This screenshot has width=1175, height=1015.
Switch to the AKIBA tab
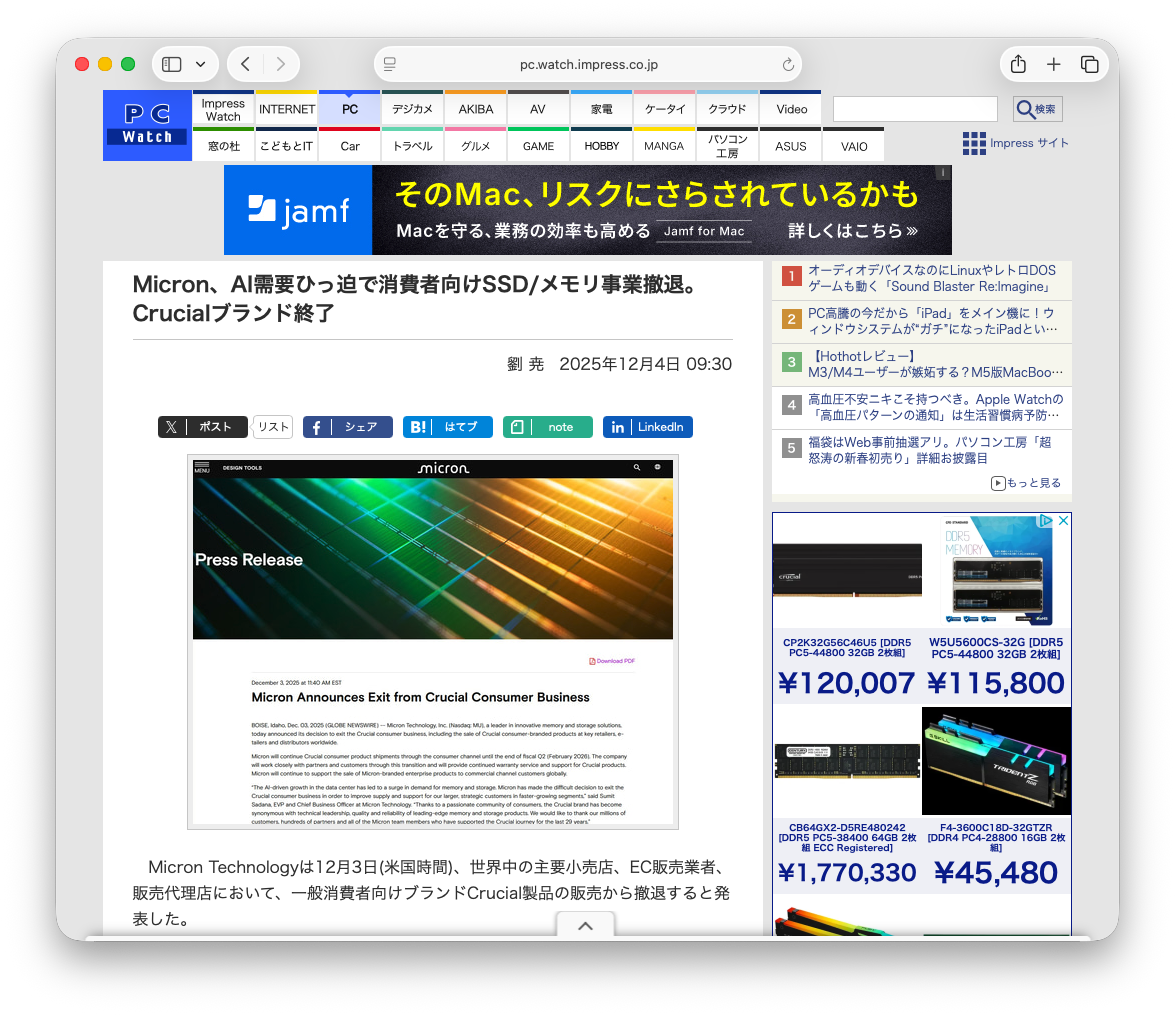(x=475, y=109)
